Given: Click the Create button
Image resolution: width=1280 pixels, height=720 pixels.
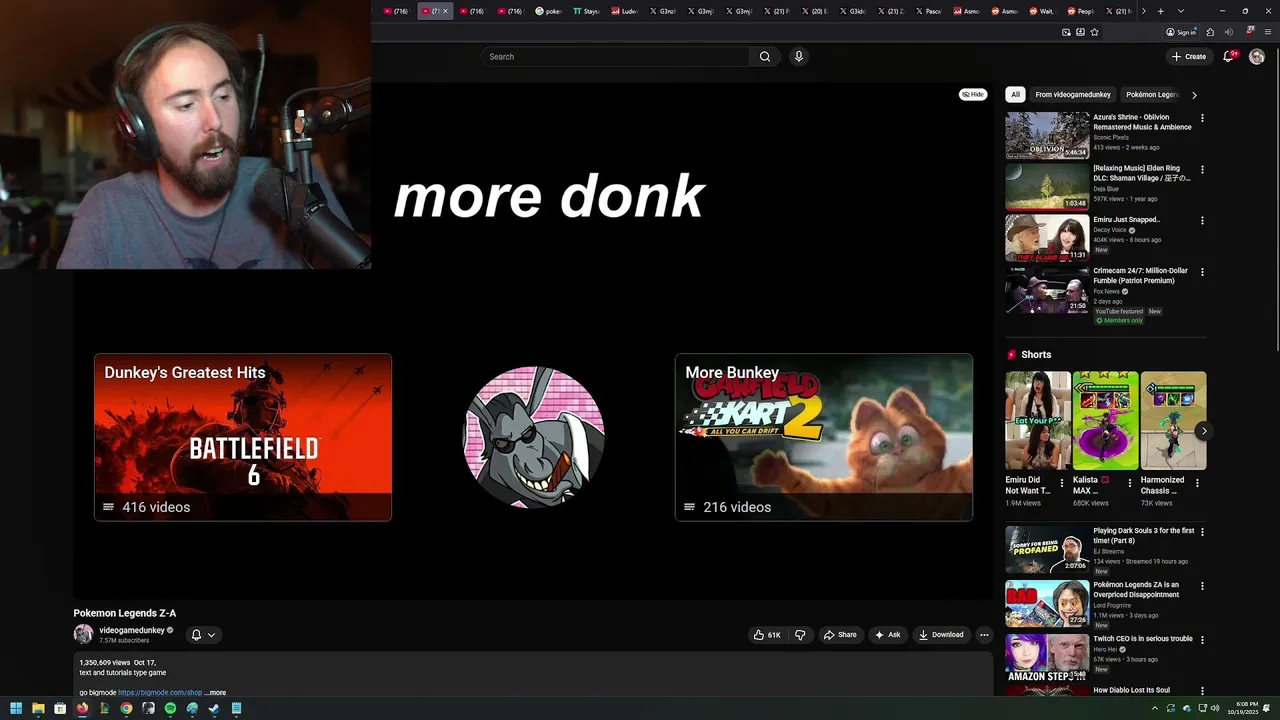Looking at the screenshot, I should pos(1189,57).
